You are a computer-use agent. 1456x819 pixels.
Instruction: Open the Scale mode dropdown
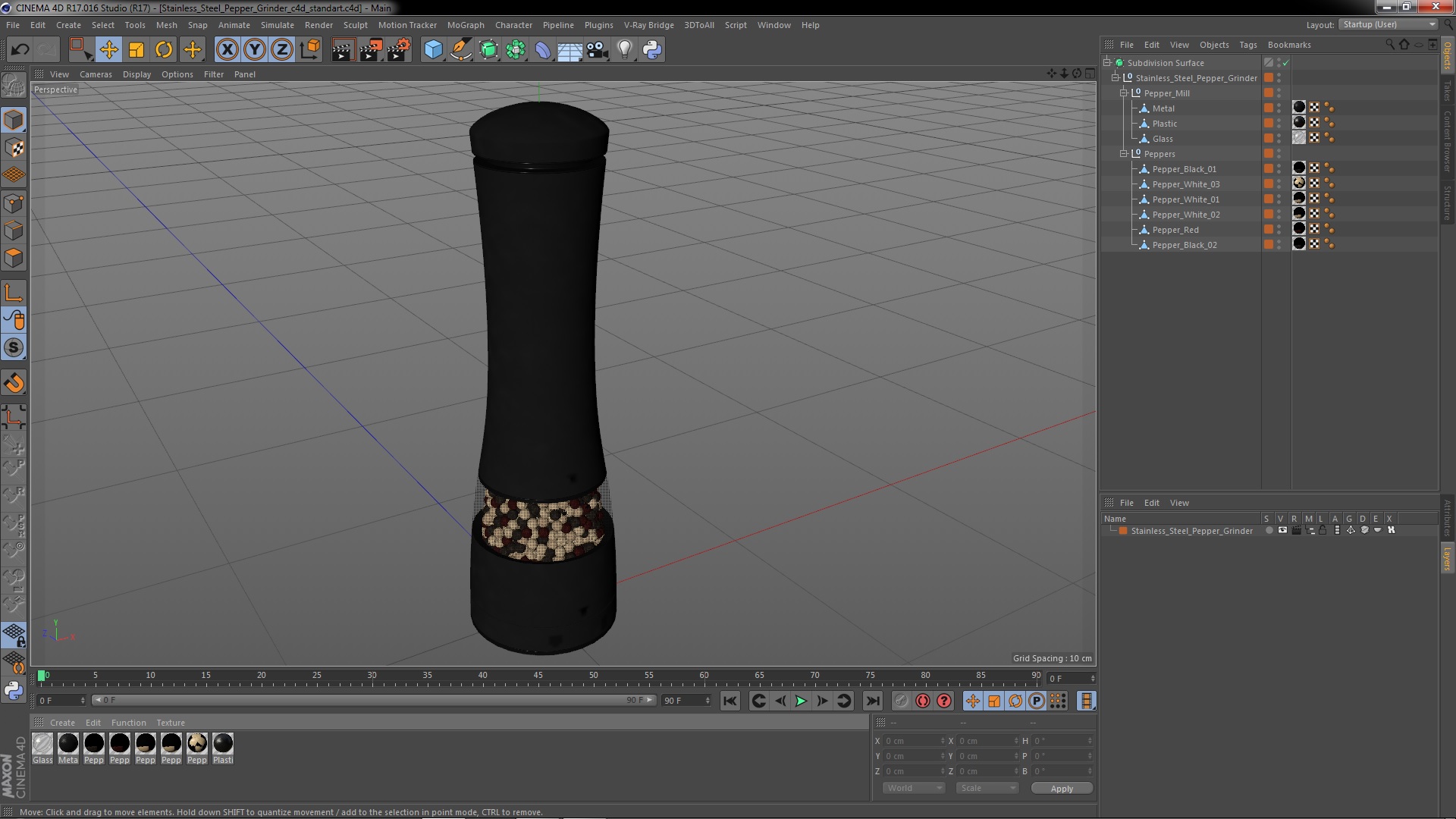coord(987,789)
